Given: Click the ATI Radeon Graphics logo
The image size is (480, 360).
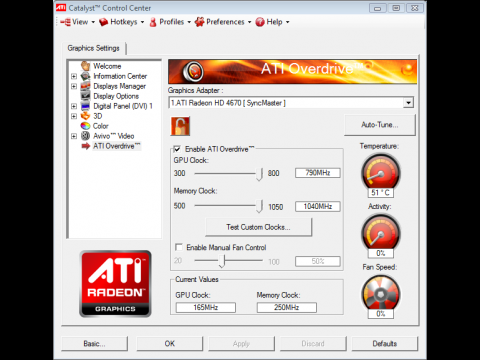Looking at the screenshot, I should tap(115, 284).
